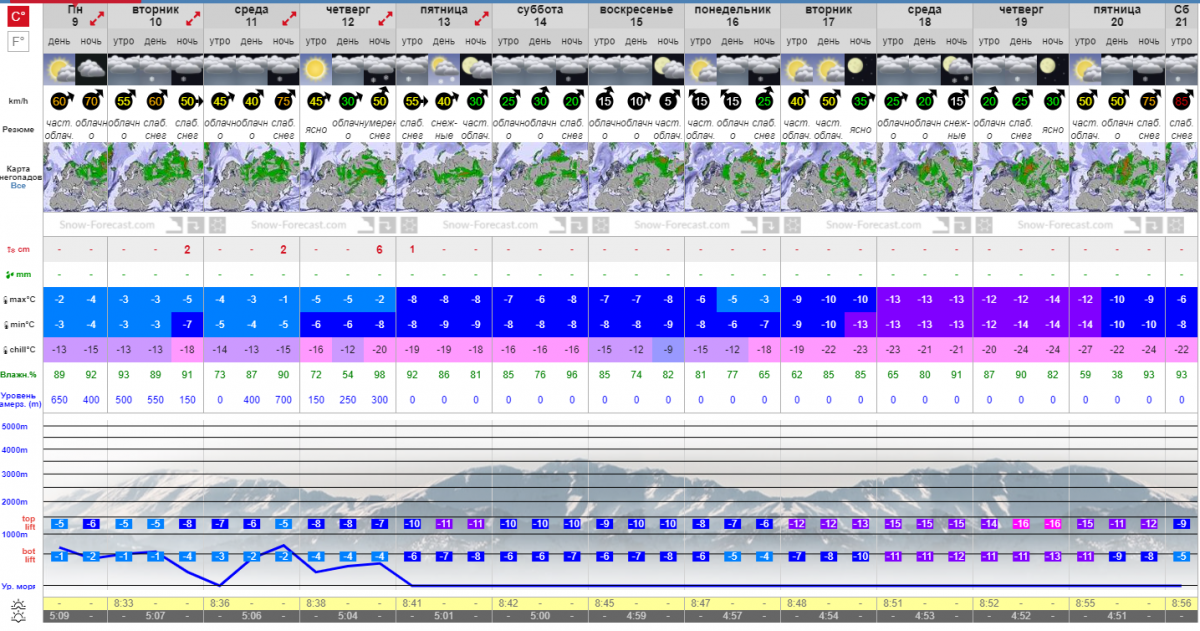Screen dimensions: 1200x631
Task: Click sunrise time 8:56
Action: tap(1182, 603)
